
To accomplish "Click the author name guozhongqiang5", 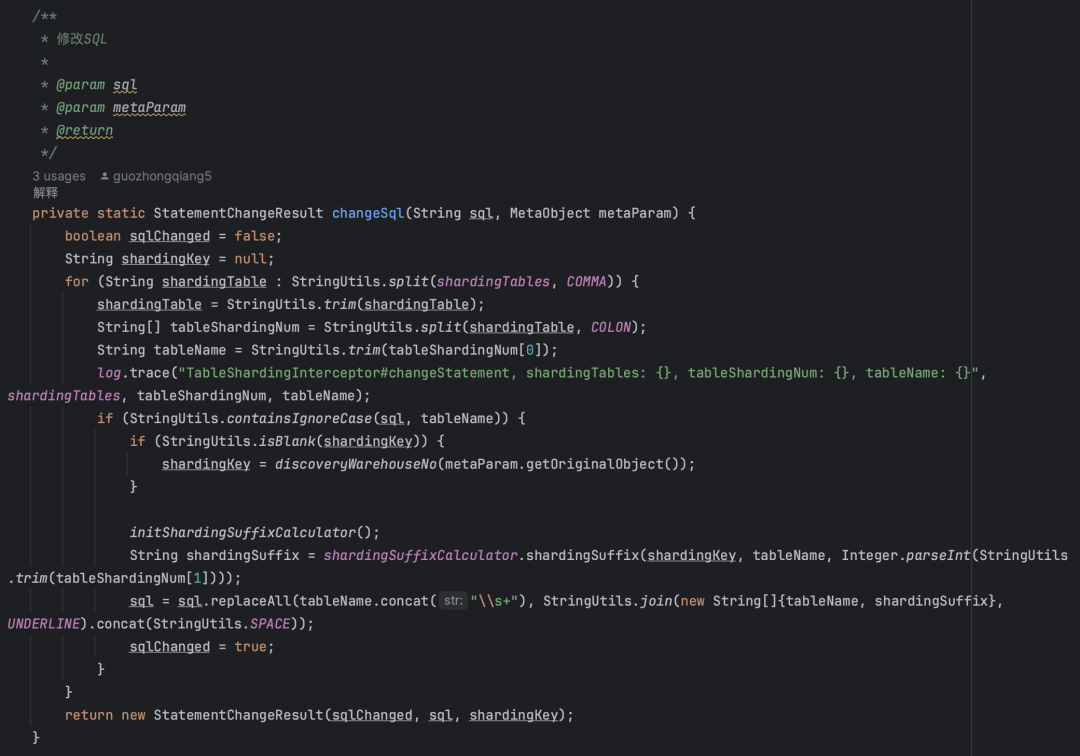I will point(162,176).
